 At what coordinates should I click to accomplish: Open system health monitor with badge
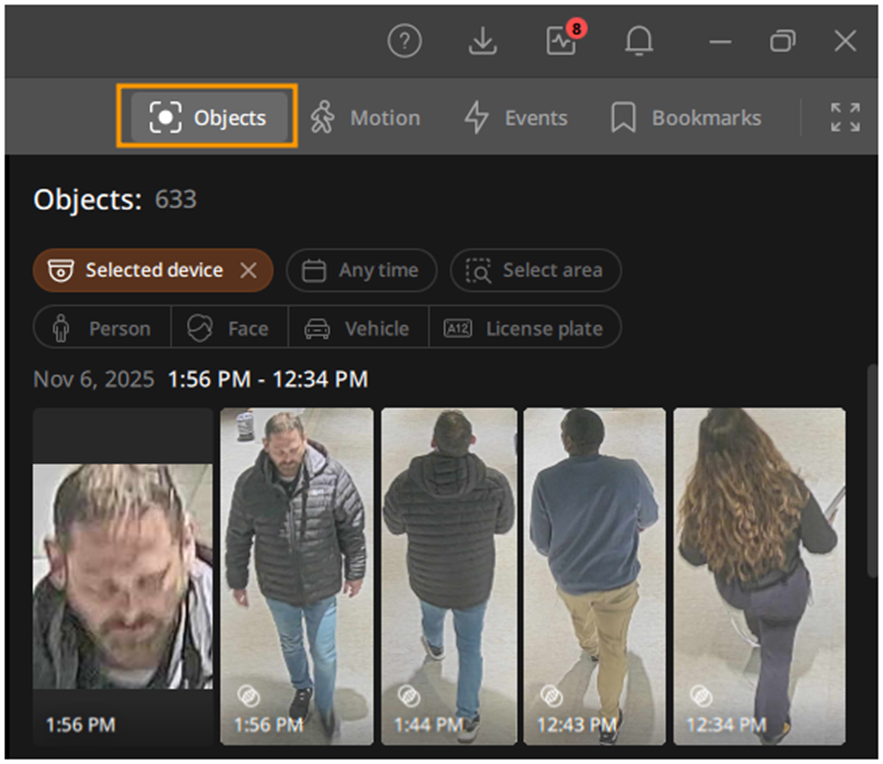(x=562, y=41)
